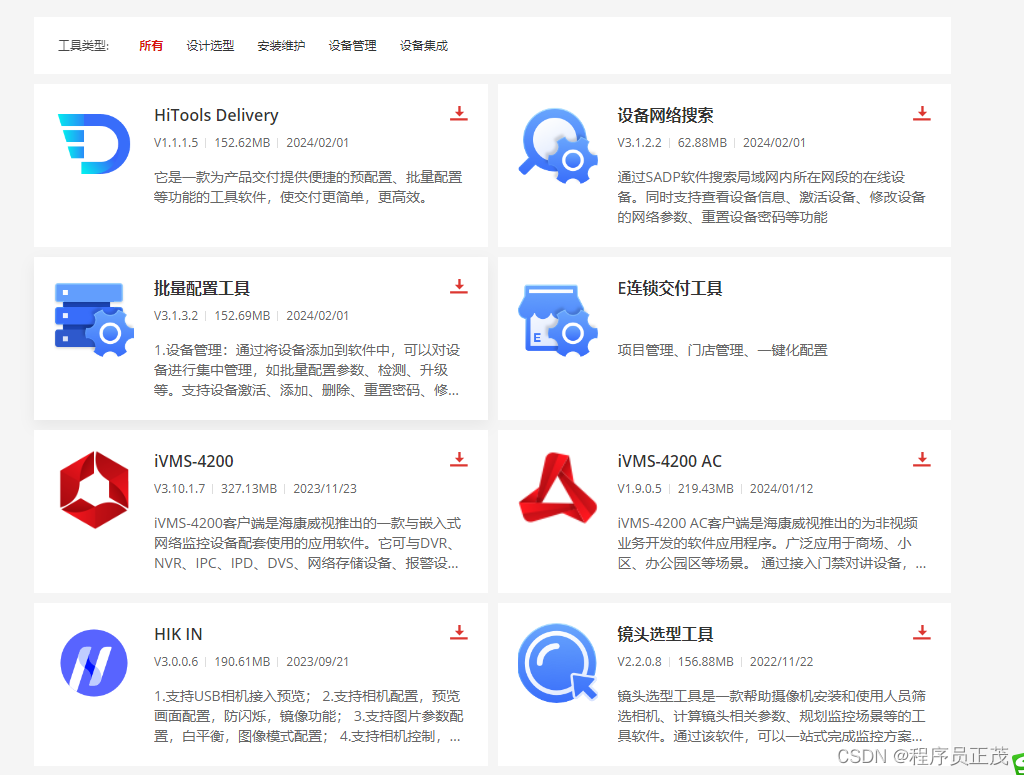Click the 镜头选型工具 blue lens icon
Viewport: 1024px width, 775px height.
pyautogui.click(x=558, y=663)
